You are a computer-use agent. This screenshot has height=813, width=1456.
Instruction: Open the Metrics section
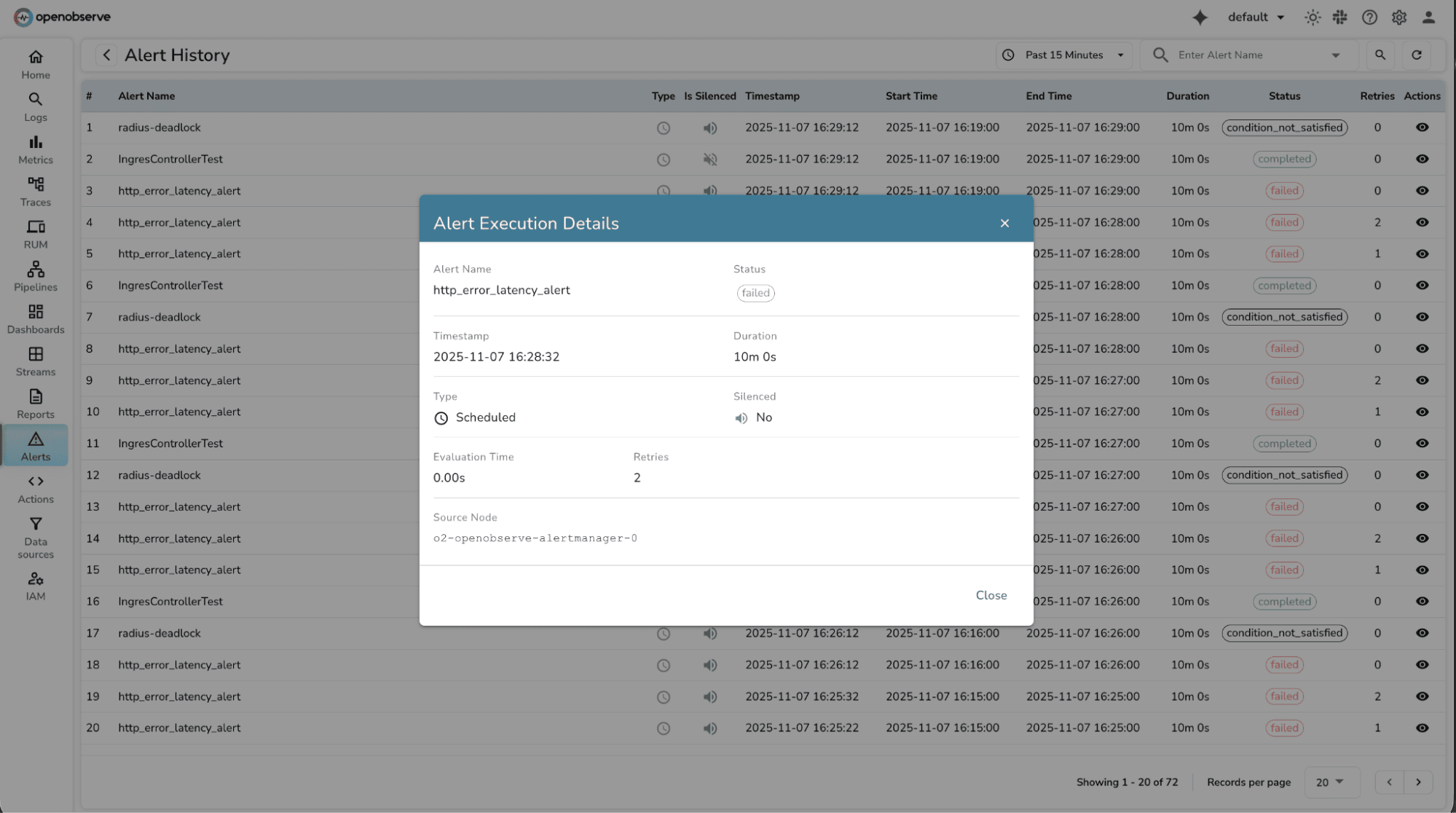(35, 149)
